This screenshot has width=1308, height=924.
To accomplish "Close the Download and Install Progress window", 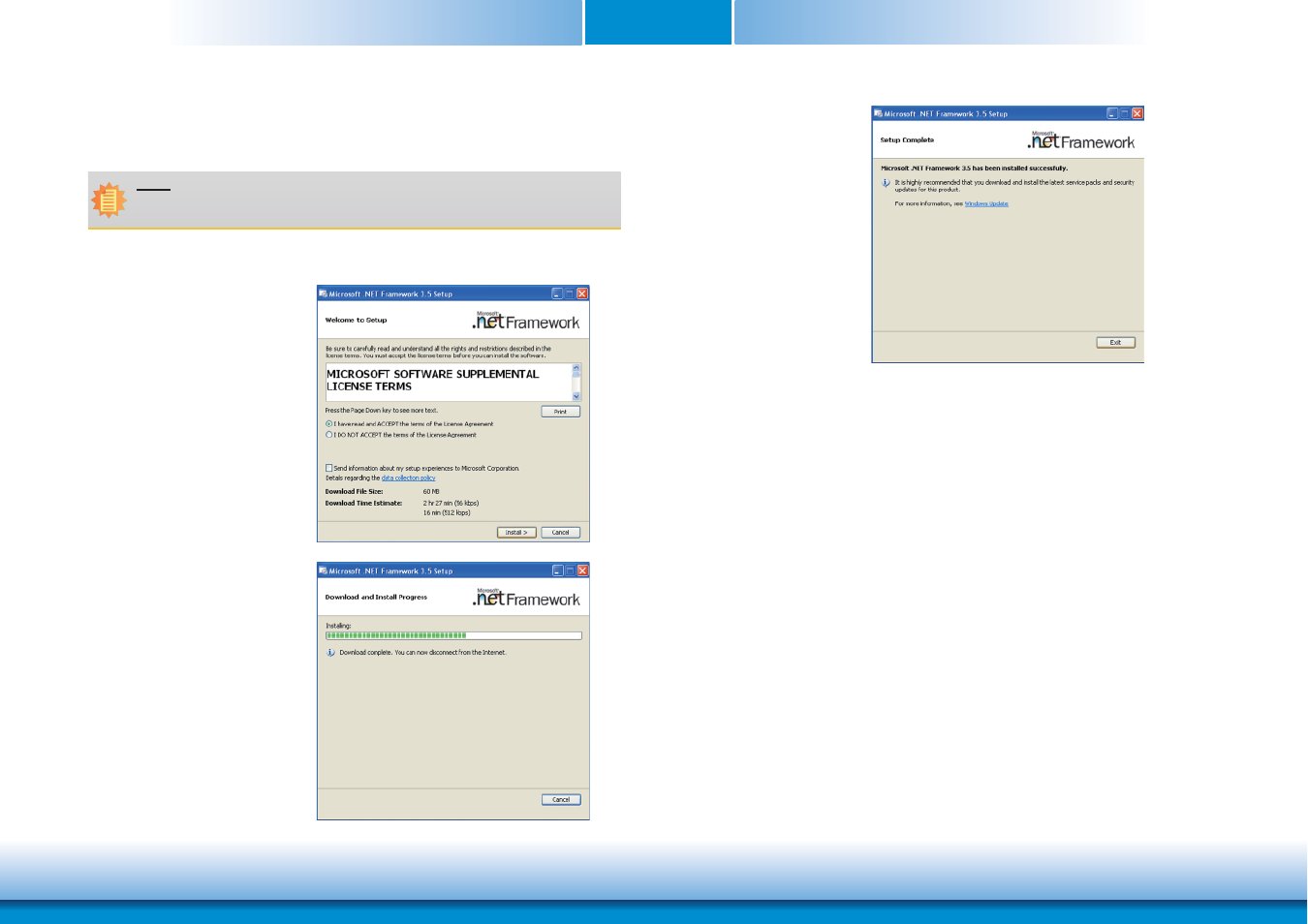I will pyautogui.click(x=582, y=570).
